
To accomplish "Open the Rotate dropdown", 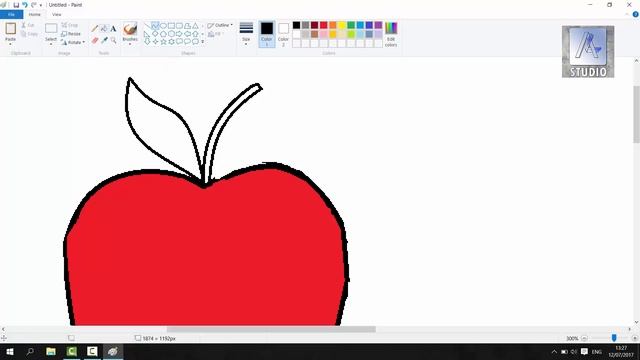I will [73, 42].
